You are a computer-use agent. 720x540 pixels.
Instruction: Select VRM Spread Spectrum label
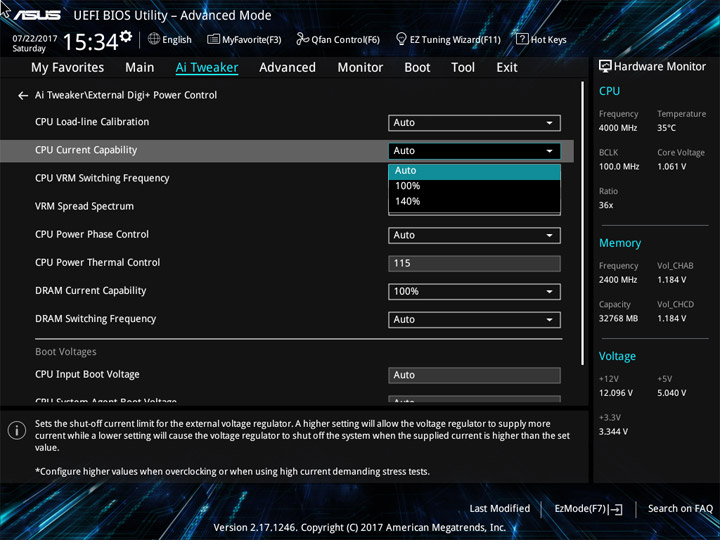coord(84,206)
